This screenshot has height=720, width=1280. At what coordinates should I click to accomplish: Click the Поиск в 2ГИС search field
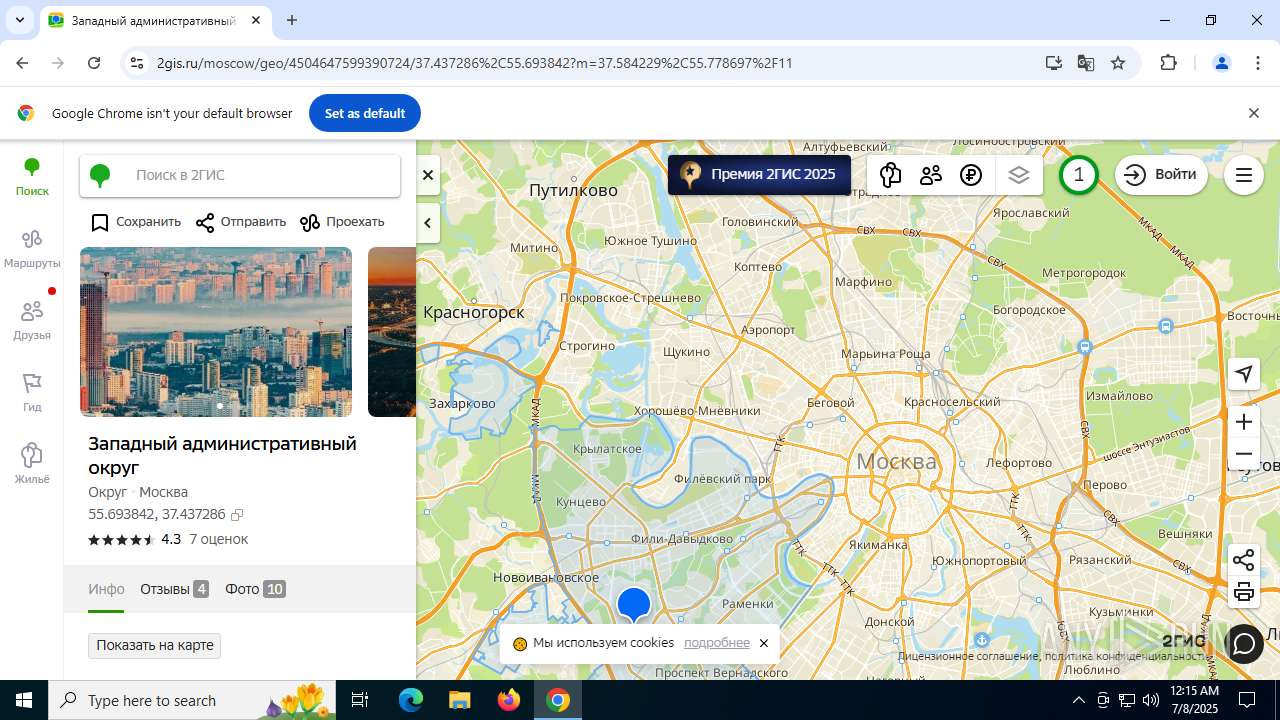[240, 175]
